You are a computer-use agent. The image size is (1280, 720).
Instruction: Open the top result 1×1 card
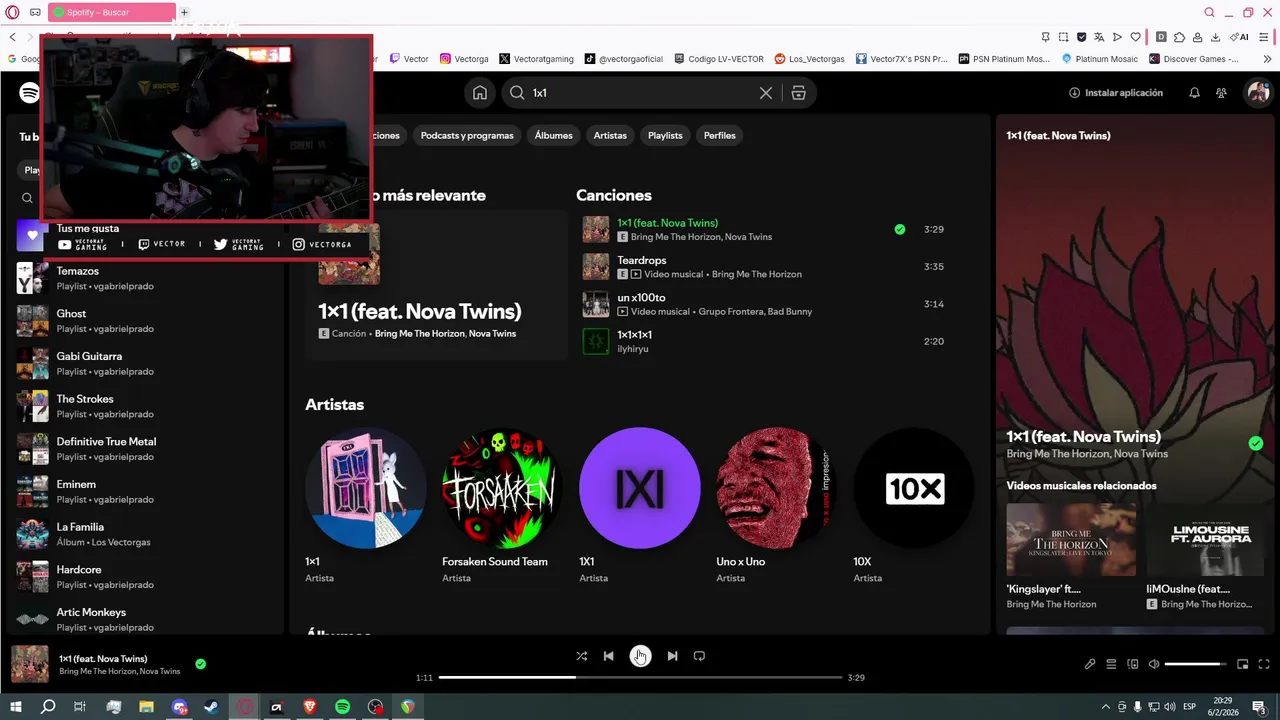pos(436,285)
